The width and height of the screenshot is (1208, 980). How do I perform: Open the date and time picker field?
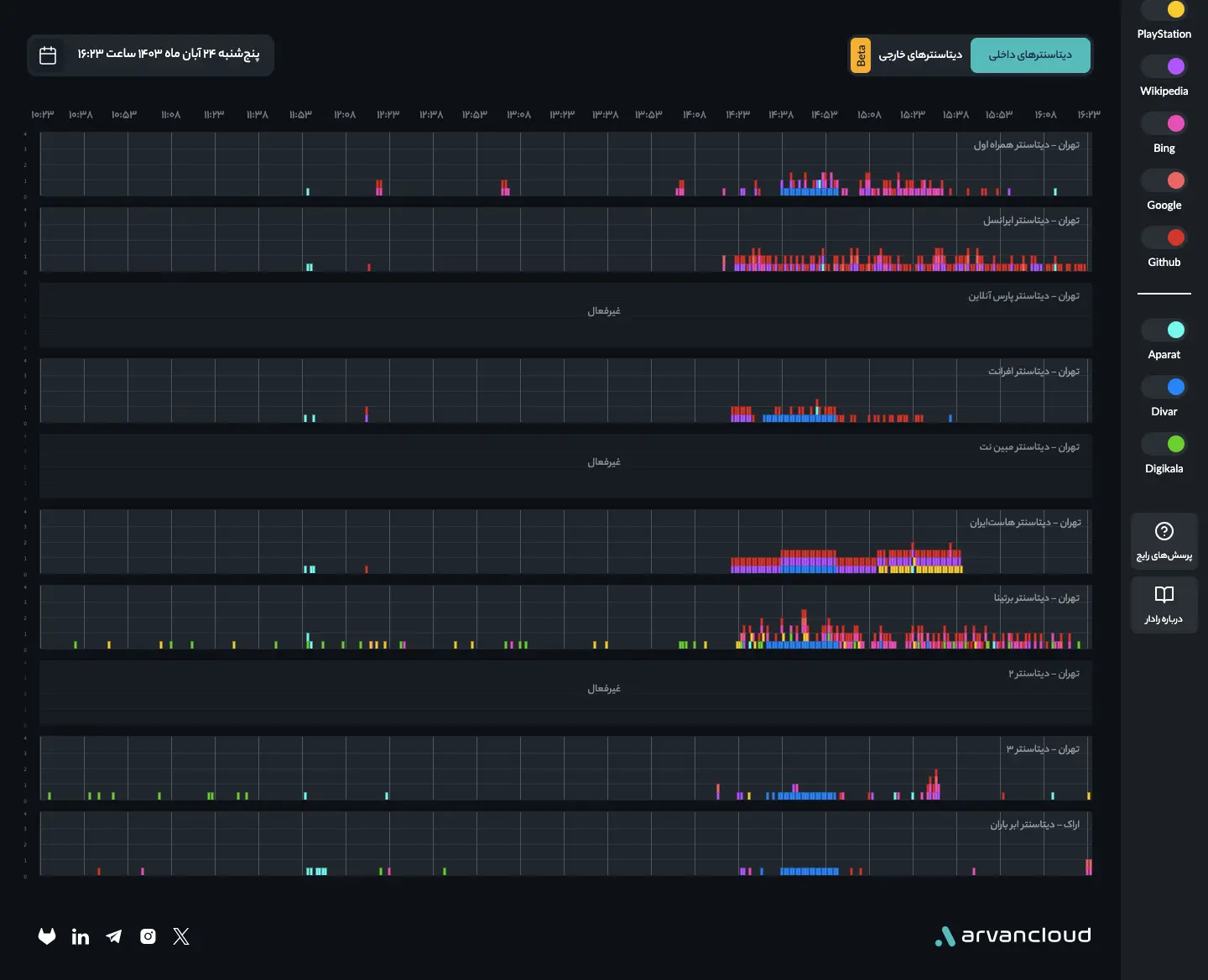[151, 55]
